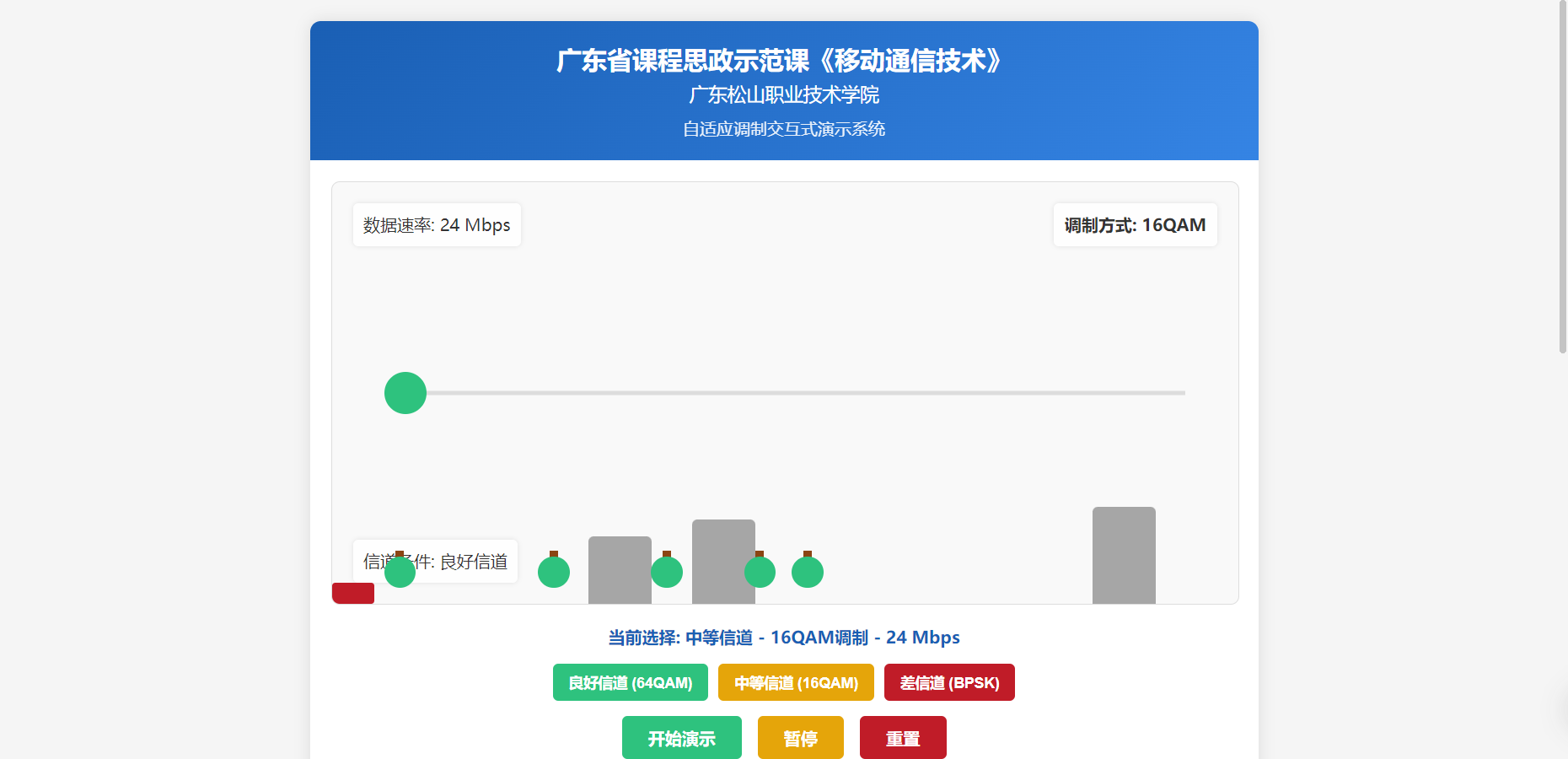1568x759 pixels.
Task: Click the 调制方式: 16QAM label
Action: tap(1135, 225)
